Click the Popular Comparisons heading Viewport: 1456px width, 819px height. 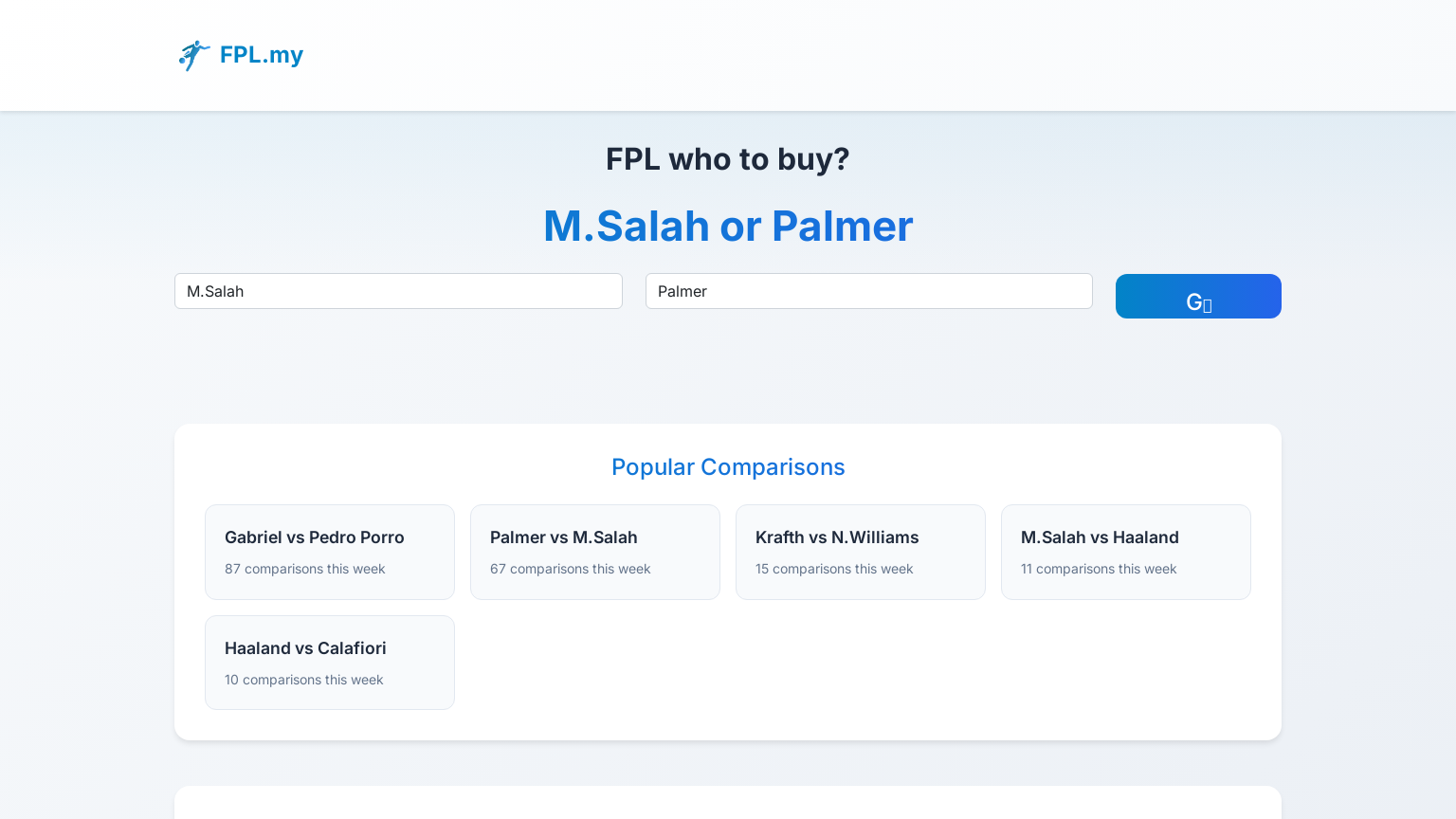click(728, 466)
